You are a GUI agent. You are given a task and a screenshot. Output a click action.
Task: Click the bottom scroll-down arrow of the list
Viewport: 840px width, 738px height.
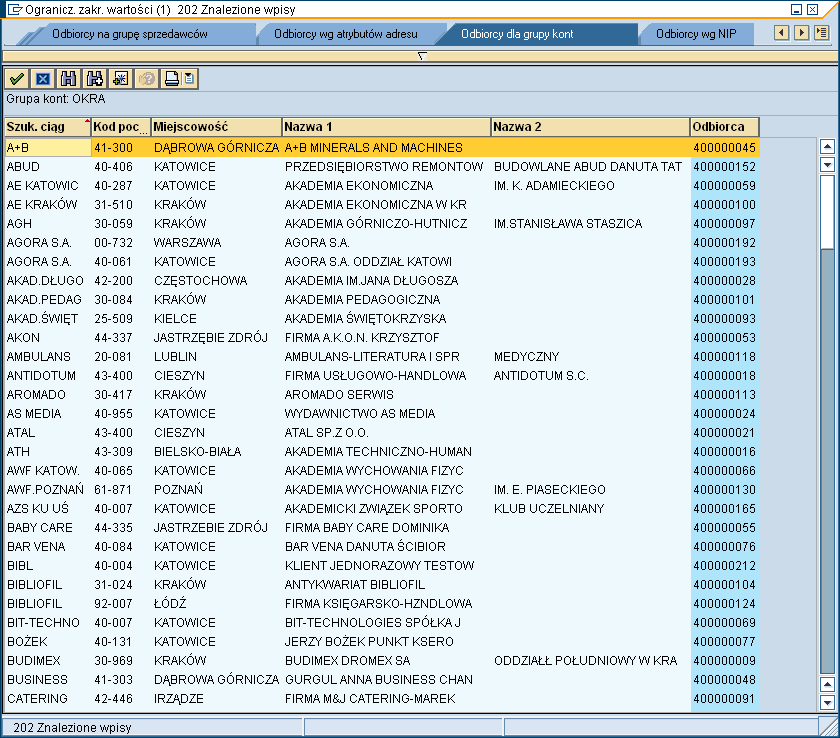(827, 702)
